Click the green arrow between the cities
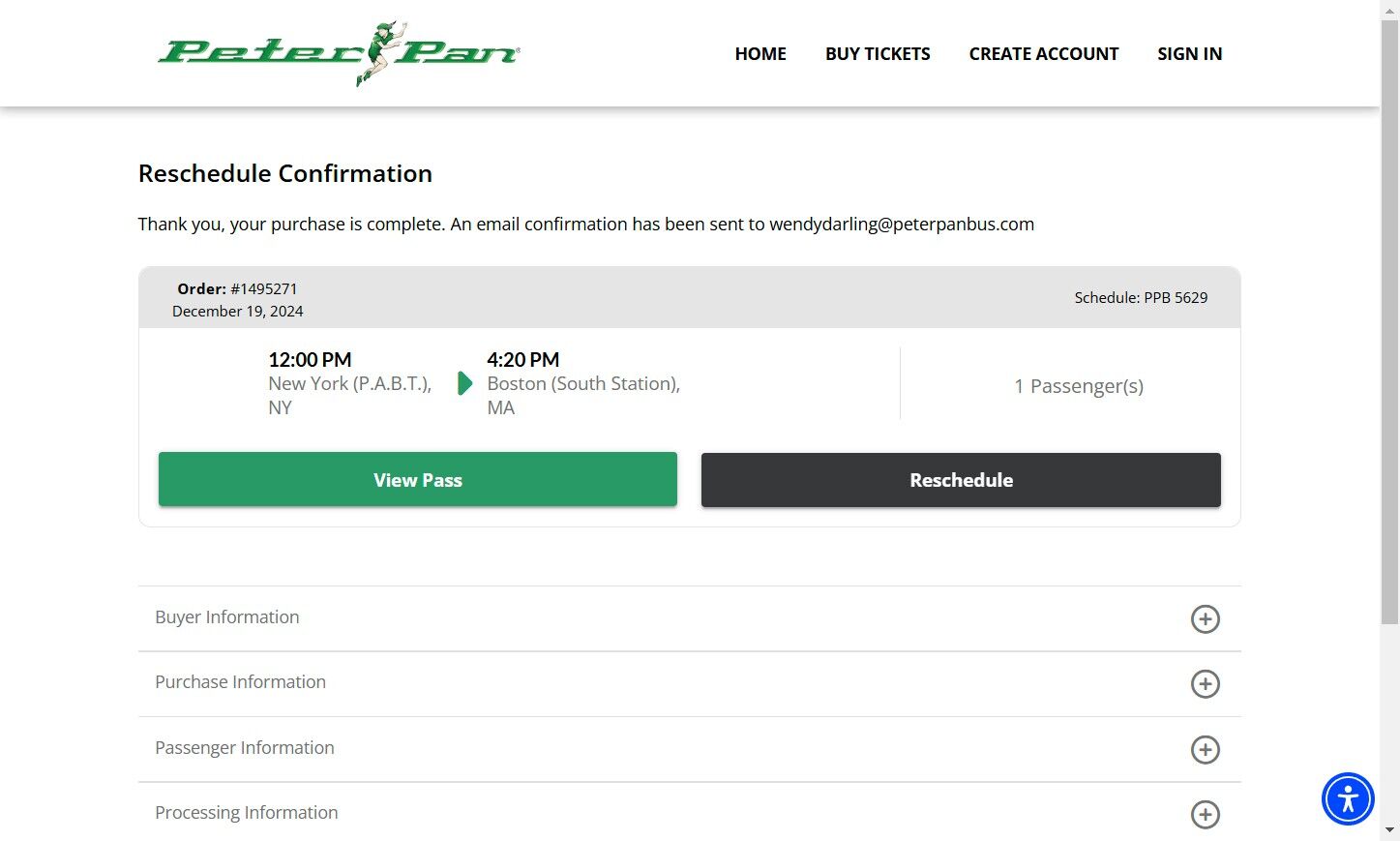The width and height of the screenshot is (1400, 841). tap(464, 383)
